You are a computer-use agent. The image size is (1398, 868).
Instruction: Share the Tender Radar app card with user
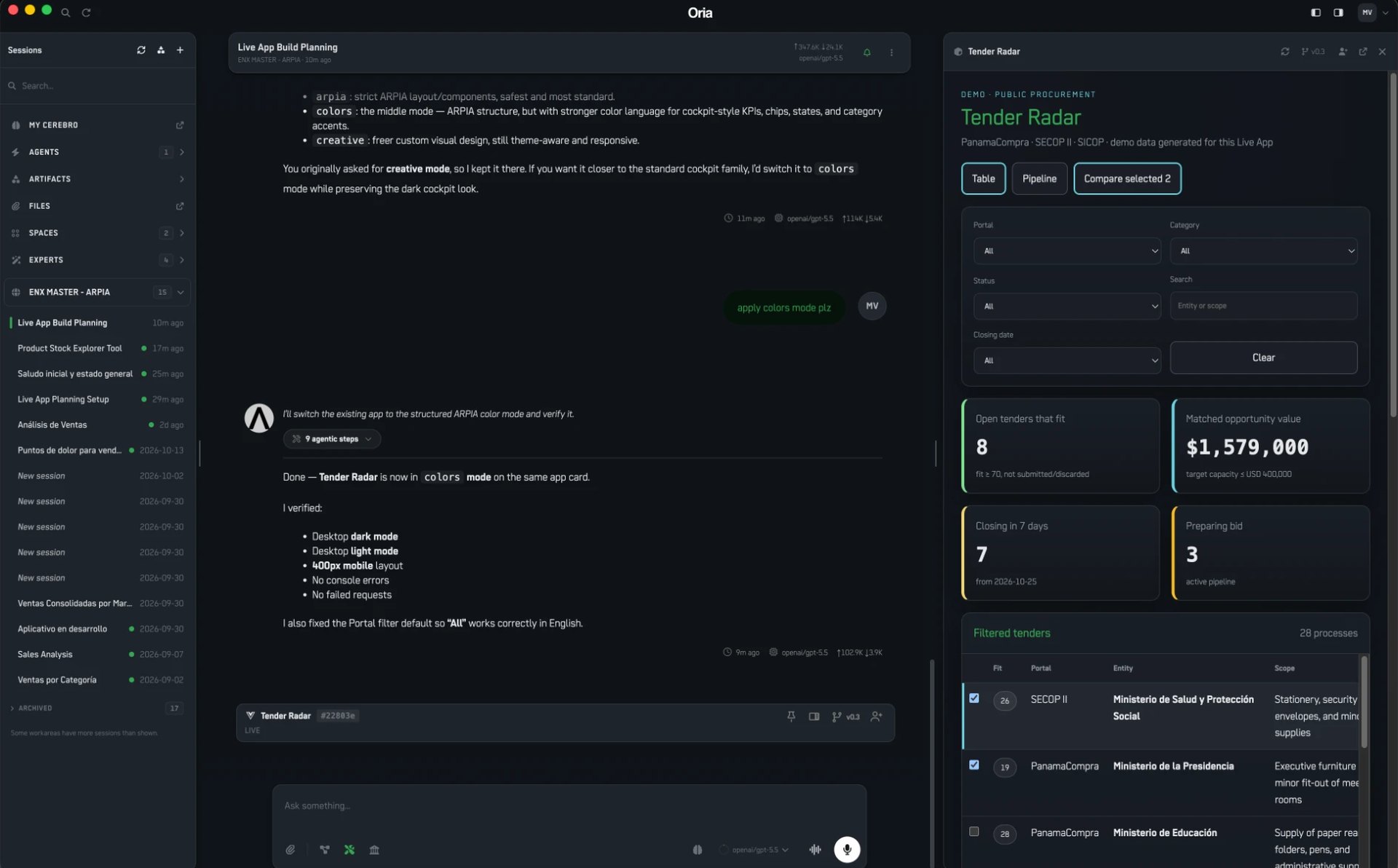tap(877, 717)
